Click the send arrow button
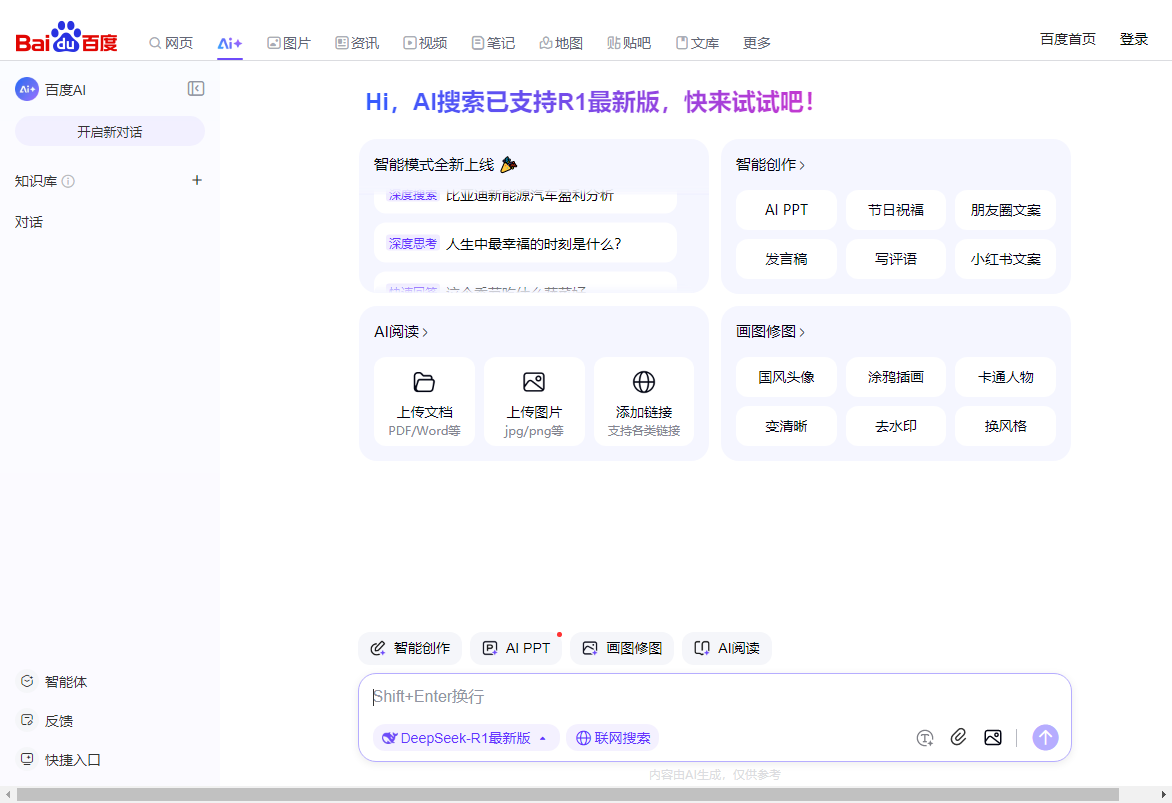This screenshot has height=803, width=1172. coord(1045,737)
